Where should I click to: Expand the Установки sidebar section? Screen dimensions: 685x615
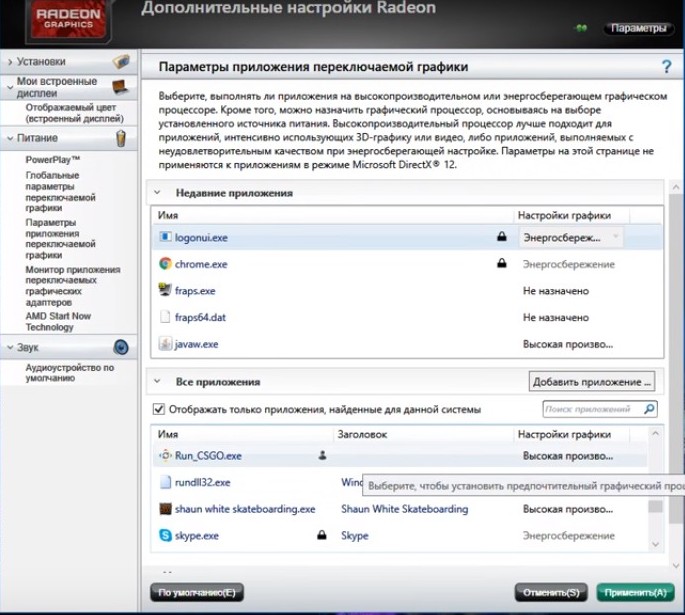[10, 62]
